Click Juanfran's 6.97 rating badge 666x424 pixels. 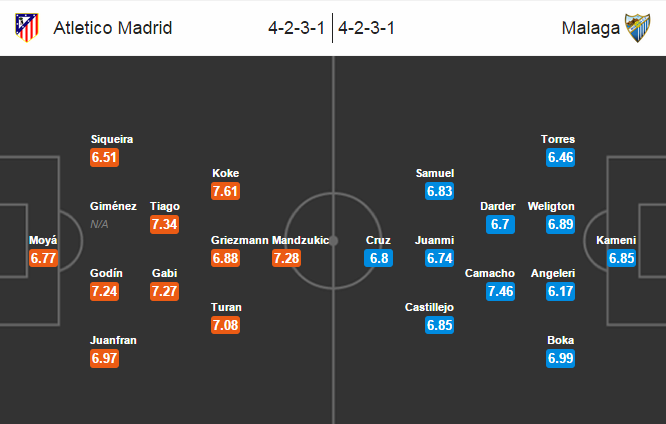105,358
